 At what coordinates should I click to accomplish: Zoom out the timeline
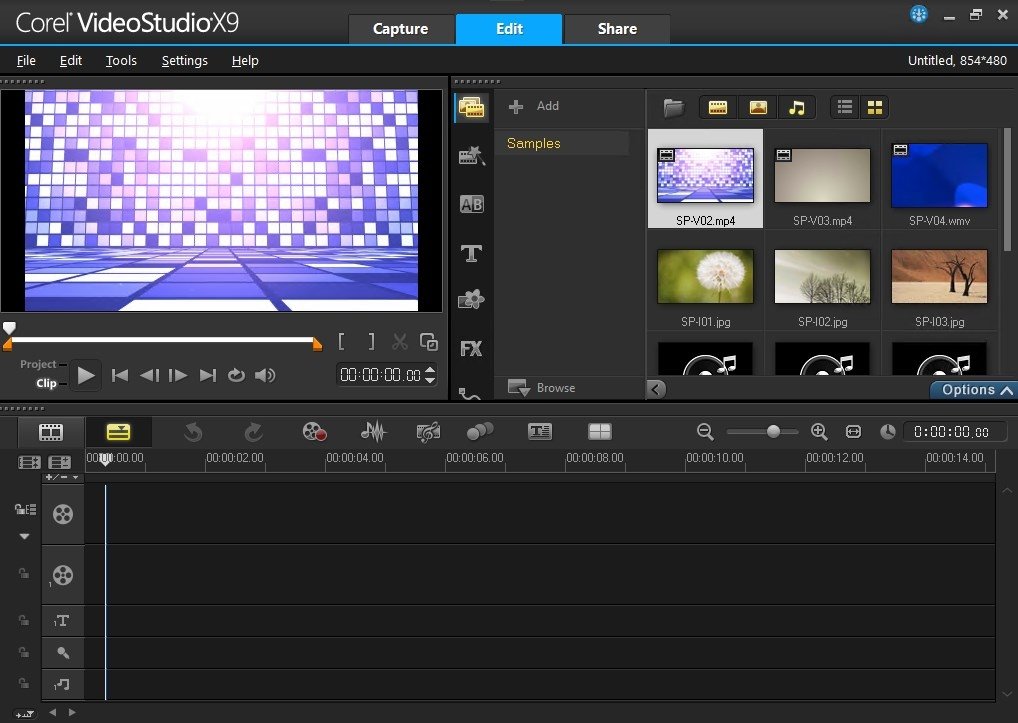coord(705,432)
